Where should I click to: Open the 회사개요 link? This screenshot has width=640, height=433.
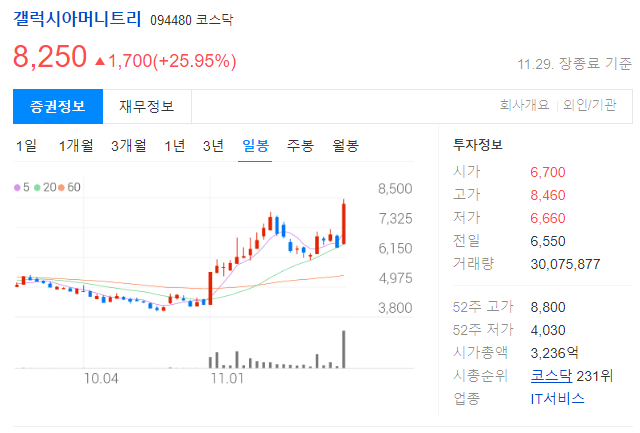[524, 105]
